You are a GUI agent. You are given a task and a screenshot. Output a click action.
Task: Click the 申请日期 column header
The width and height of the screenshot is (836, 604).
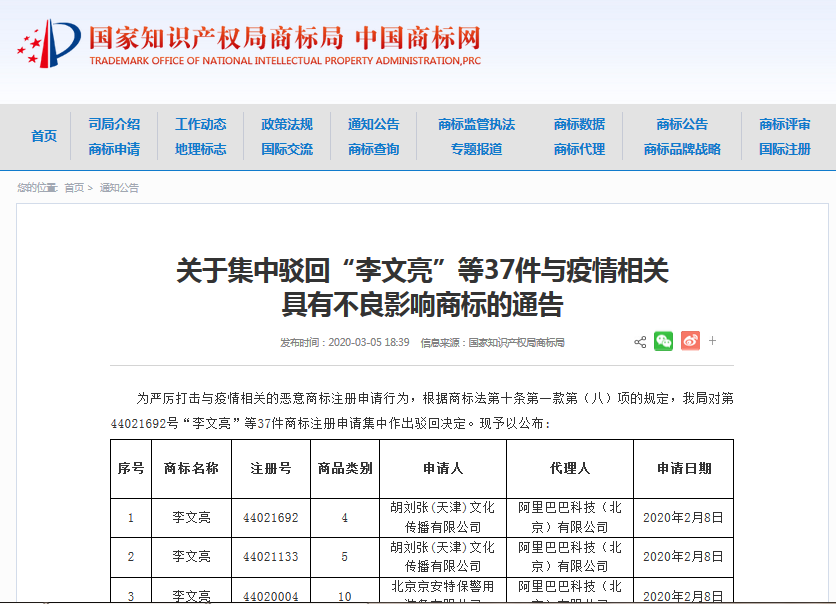click(684, 469)
